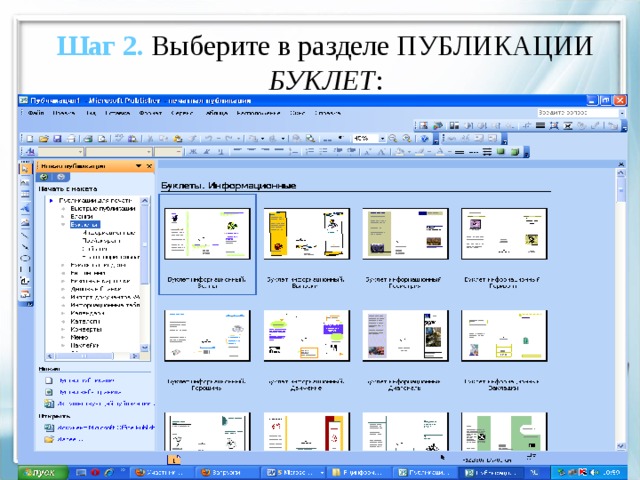This screenshot has width=640, height=480.
Task: Click the Design Gallery Object tool
Action: 25,294
